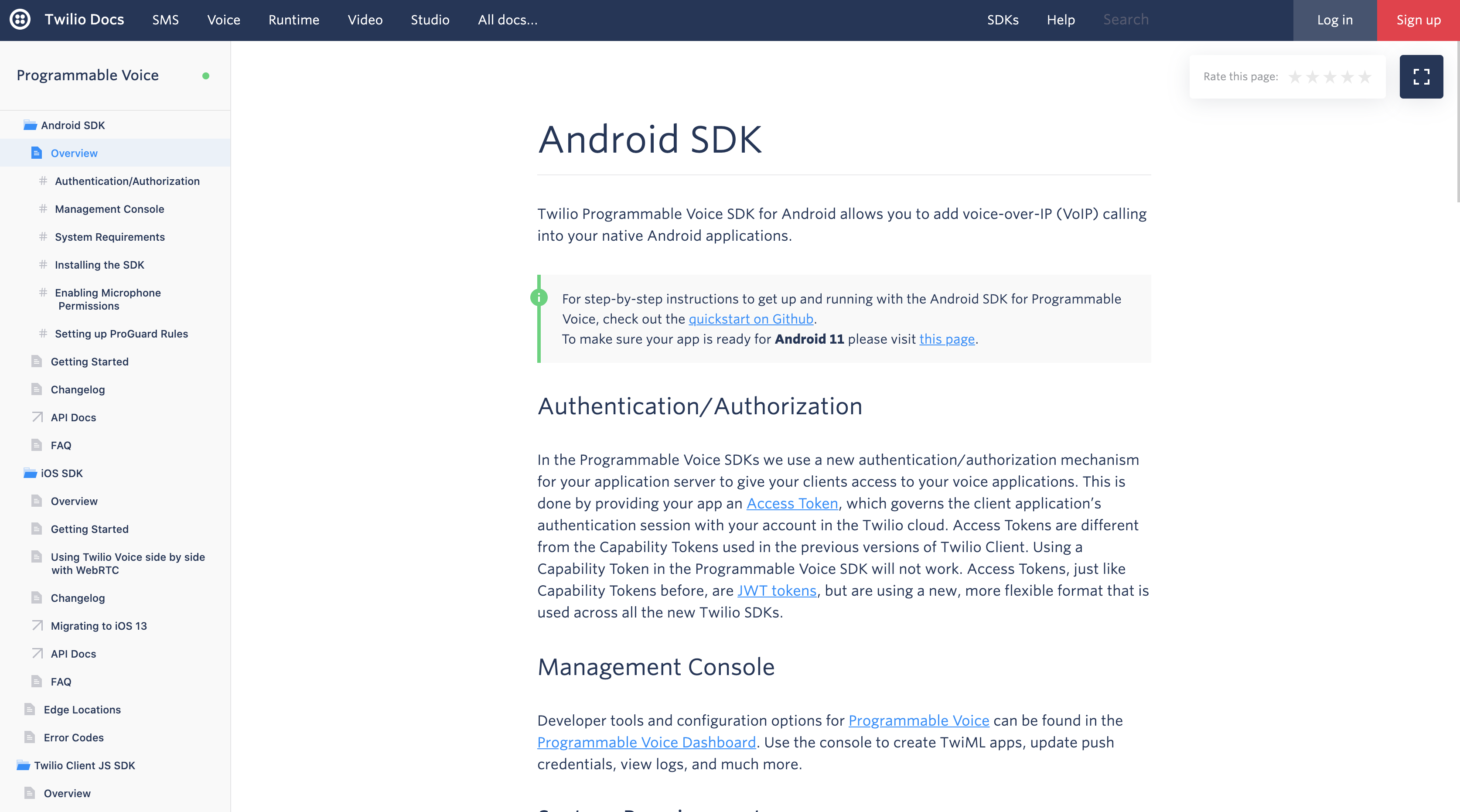Click the document icon beside Changelog under Android SDK

tap(37, 389)
